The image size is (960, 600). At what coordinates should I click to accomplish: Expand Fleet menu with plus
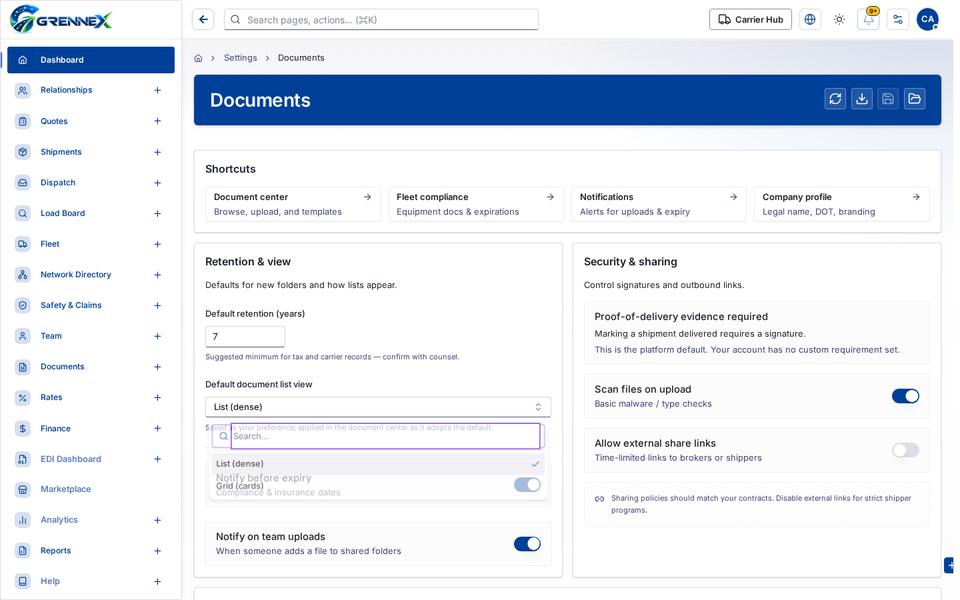tap(157, 244)
